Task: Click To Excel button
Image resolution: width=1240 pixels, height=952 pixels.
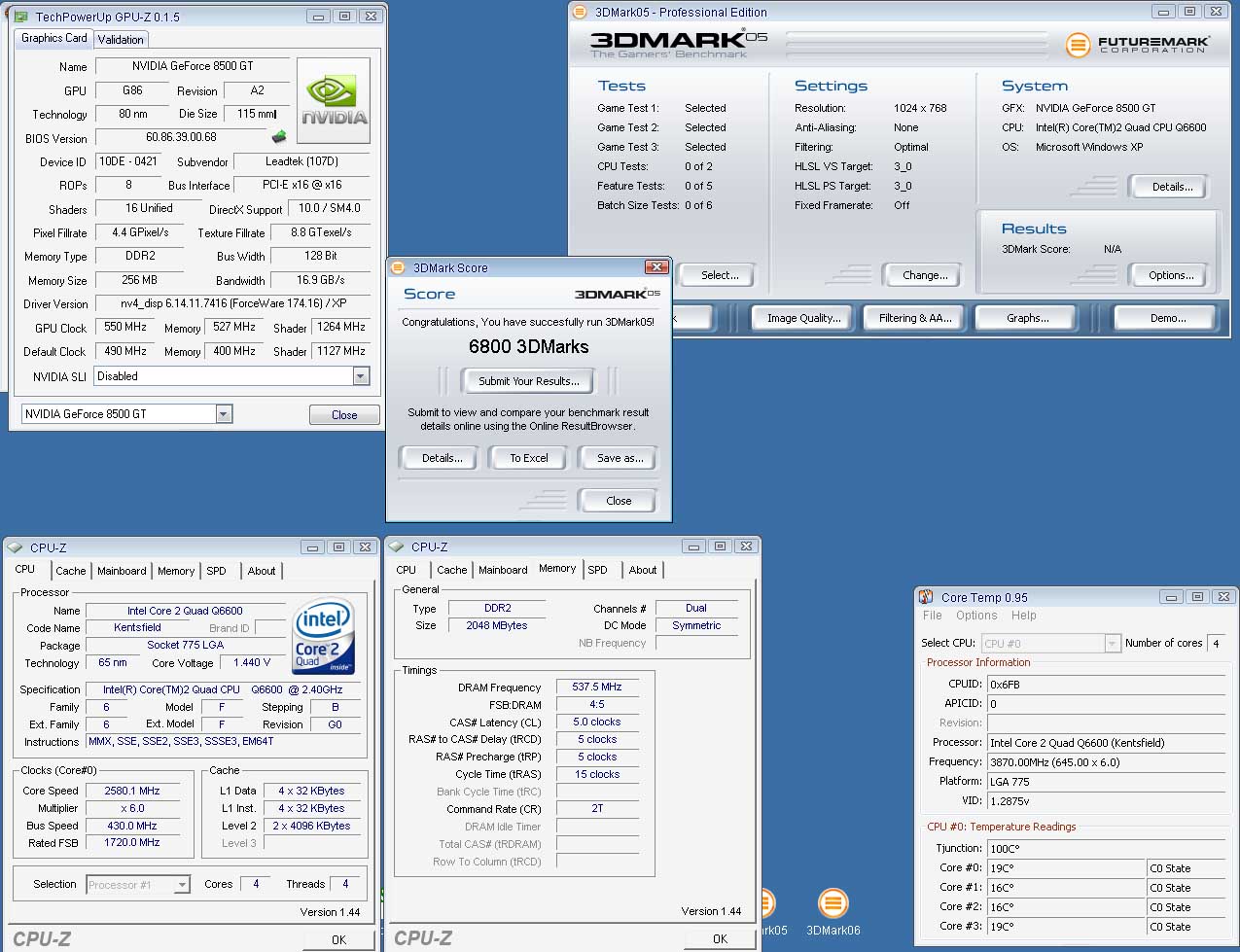Action: 529,458
